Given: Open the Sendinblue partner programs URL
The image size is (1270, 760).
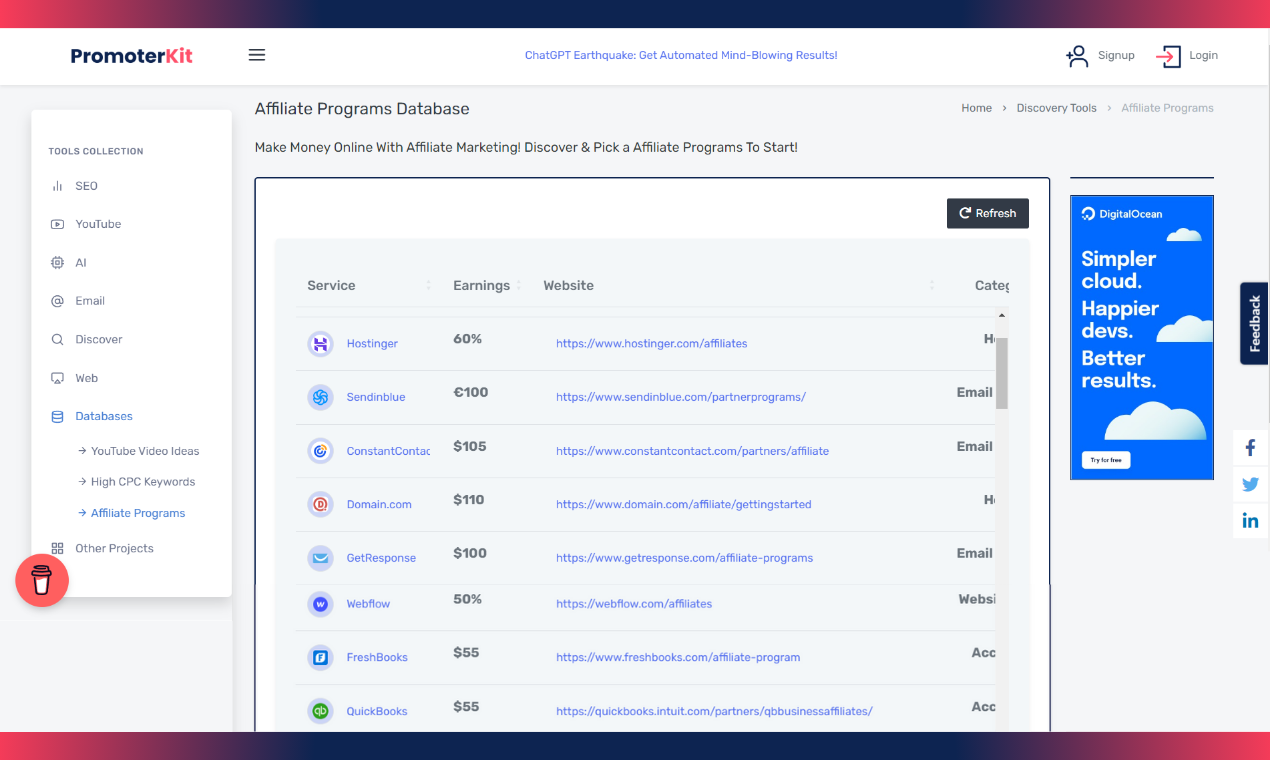Looking at the screenshot, I should [x=681, y=397].
